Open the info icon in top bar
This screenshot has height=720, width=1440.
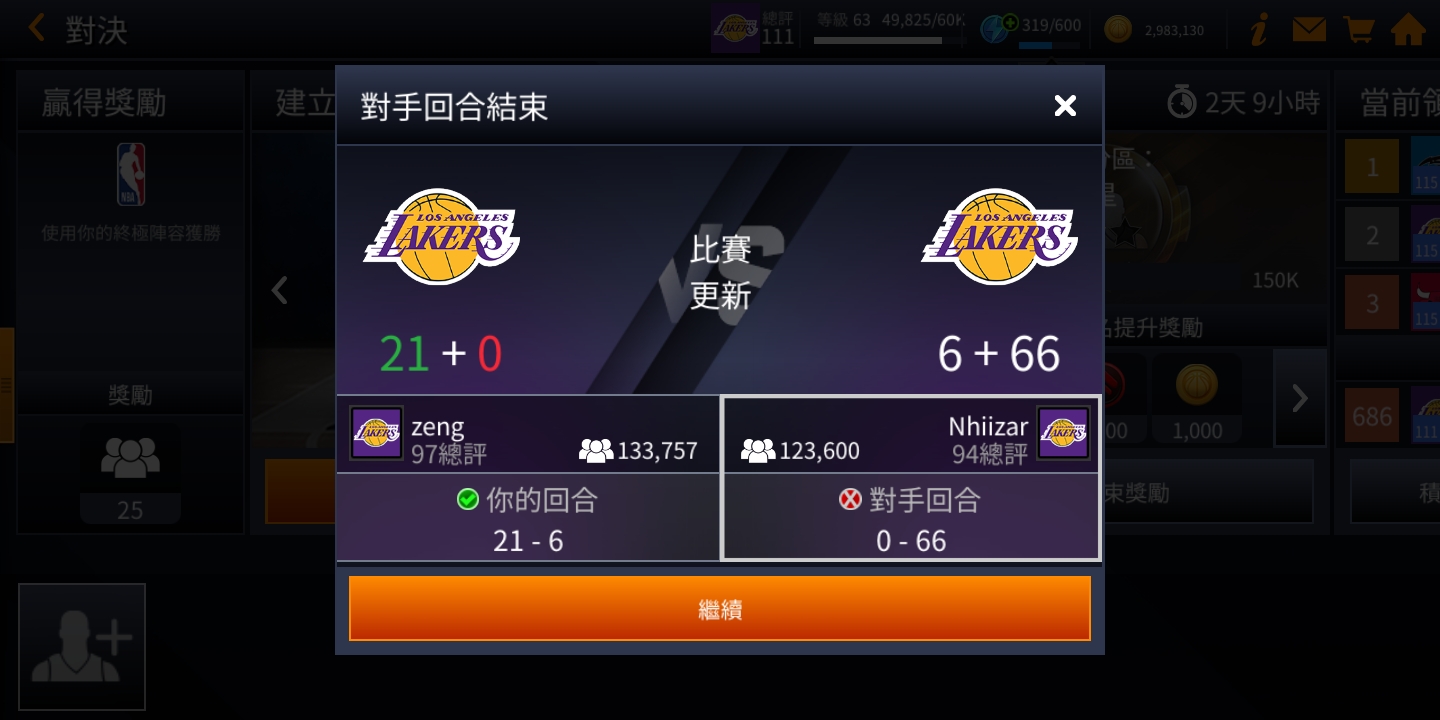[1259, 30]
